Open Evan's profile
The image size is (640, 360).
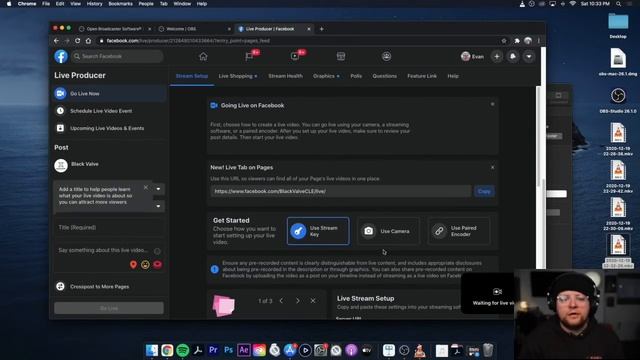[472, 56]
